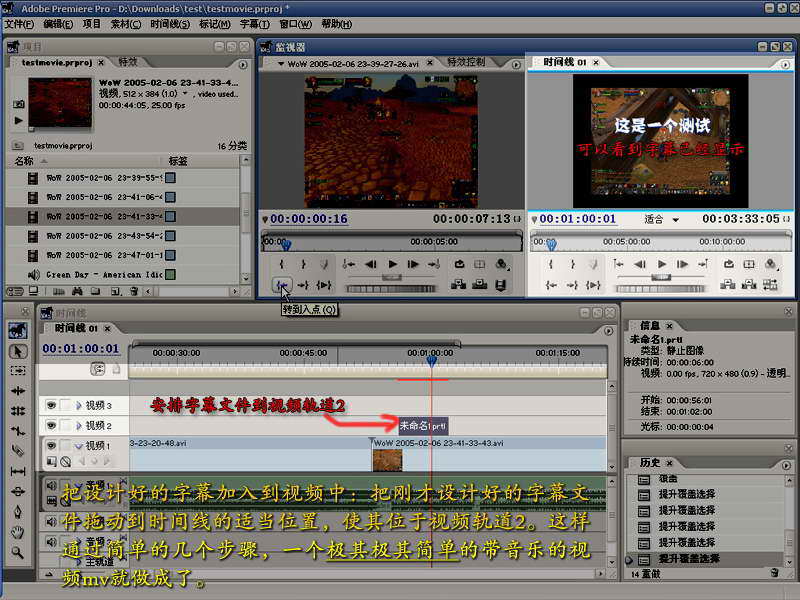Click Lift button in the program monitor

pyautogui.click(x=728, y=285)
